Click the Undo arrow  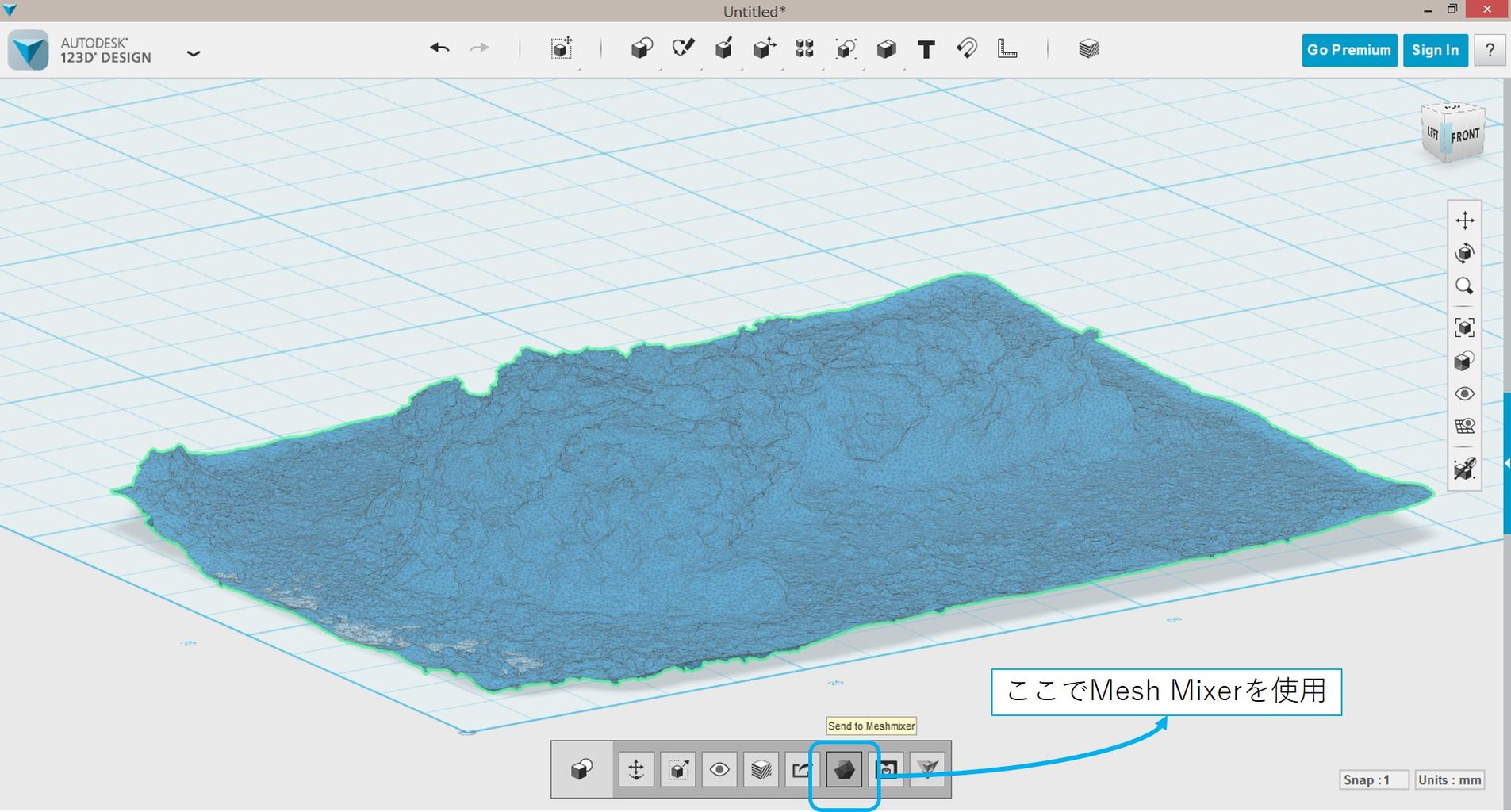pos(439,49)
